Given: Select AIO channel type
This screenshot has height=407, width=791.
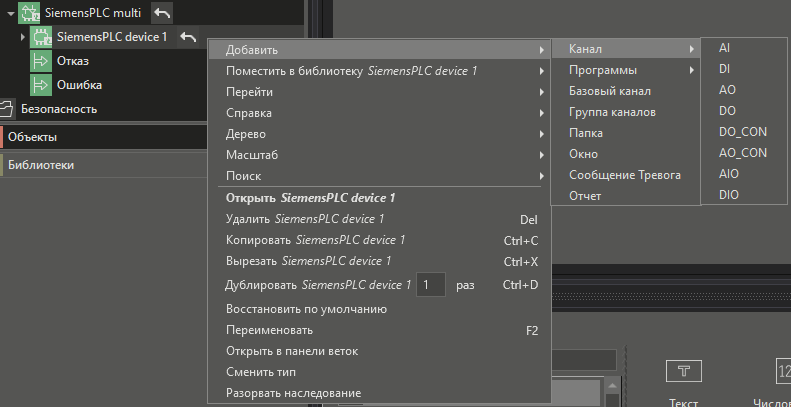Looking at the screenshot, I should (744, 173).
